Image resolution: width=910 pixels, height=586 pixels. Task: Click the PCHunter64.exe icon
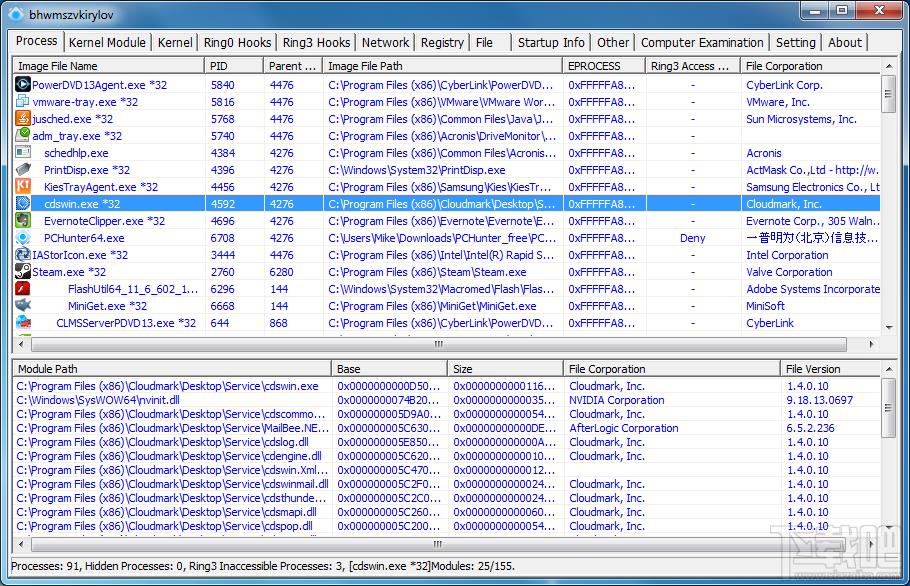point(23,237)
